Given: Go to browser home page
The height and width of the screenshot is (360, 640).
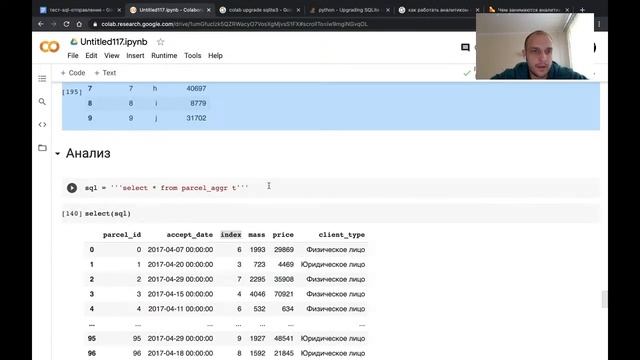Looking at the screenshot, I should (79, 24).
